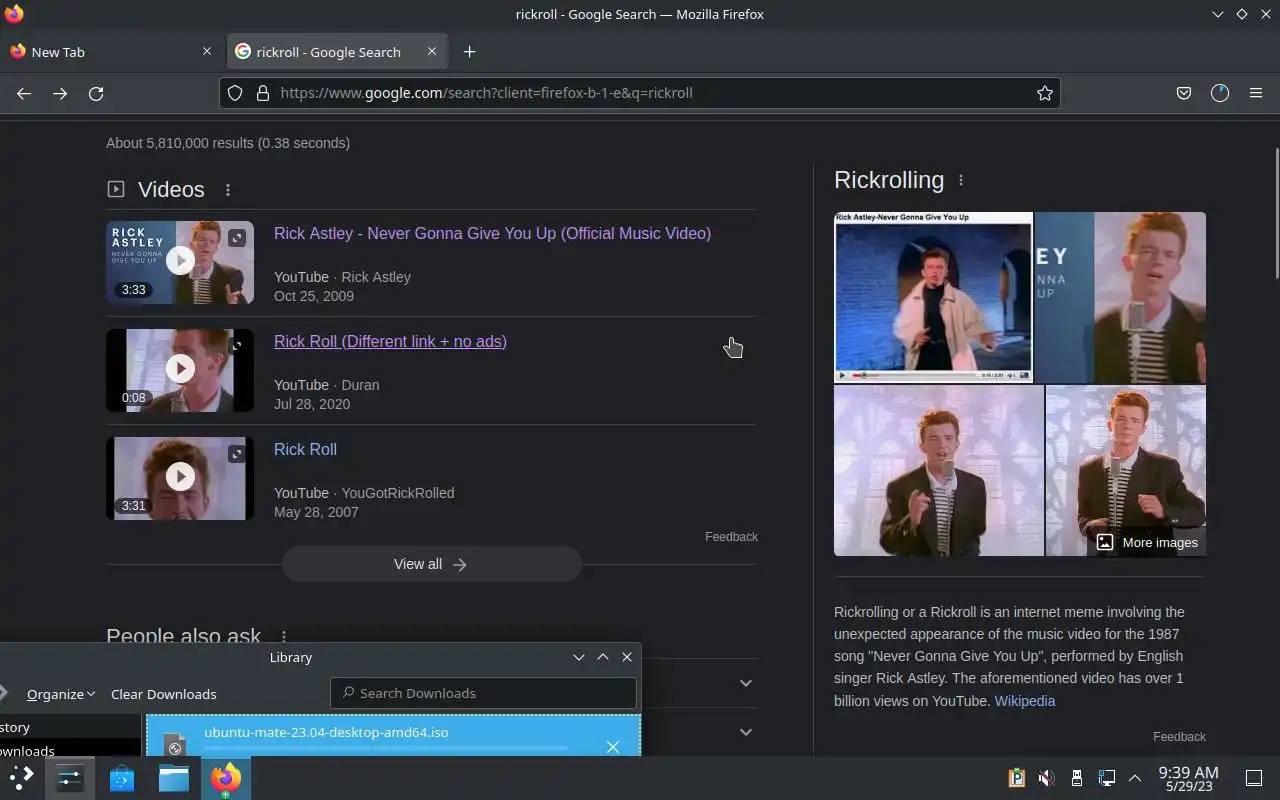Expand hidden system tray icons arrow
The width and height of the screenshot is (1280, 800).
1135,777
